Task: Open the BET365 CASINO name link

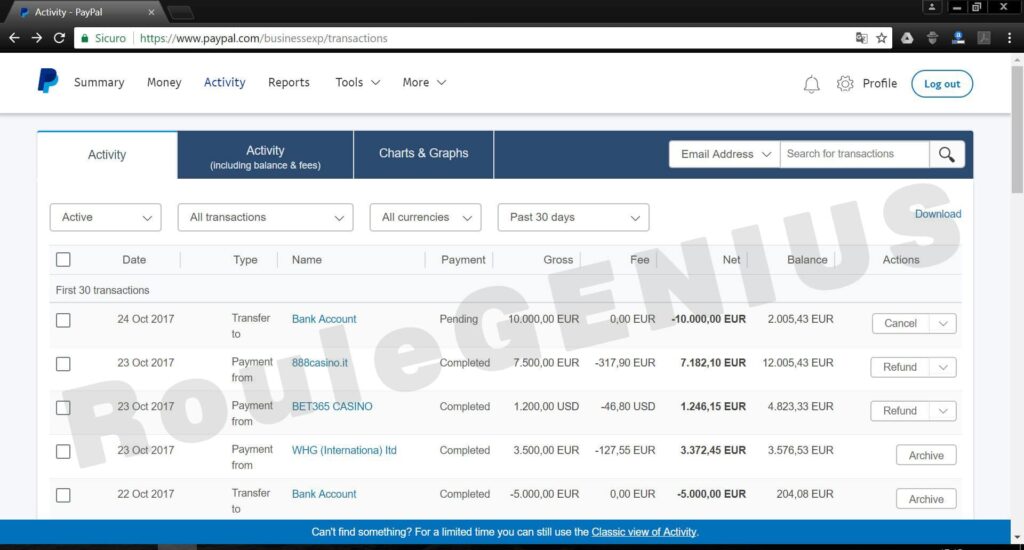Action: (332, 406)
